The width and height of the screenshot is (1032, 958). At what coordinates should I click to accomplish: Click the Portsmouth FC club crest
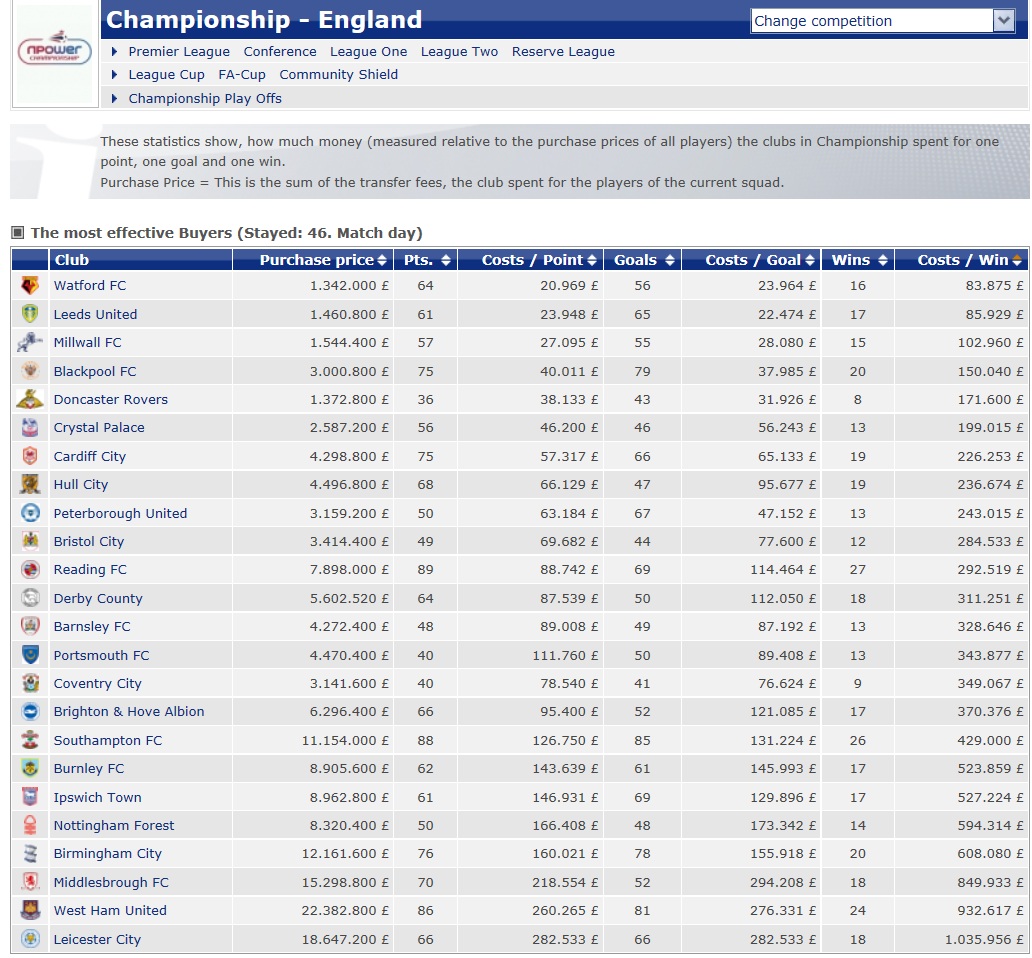(x=30, y=655)
